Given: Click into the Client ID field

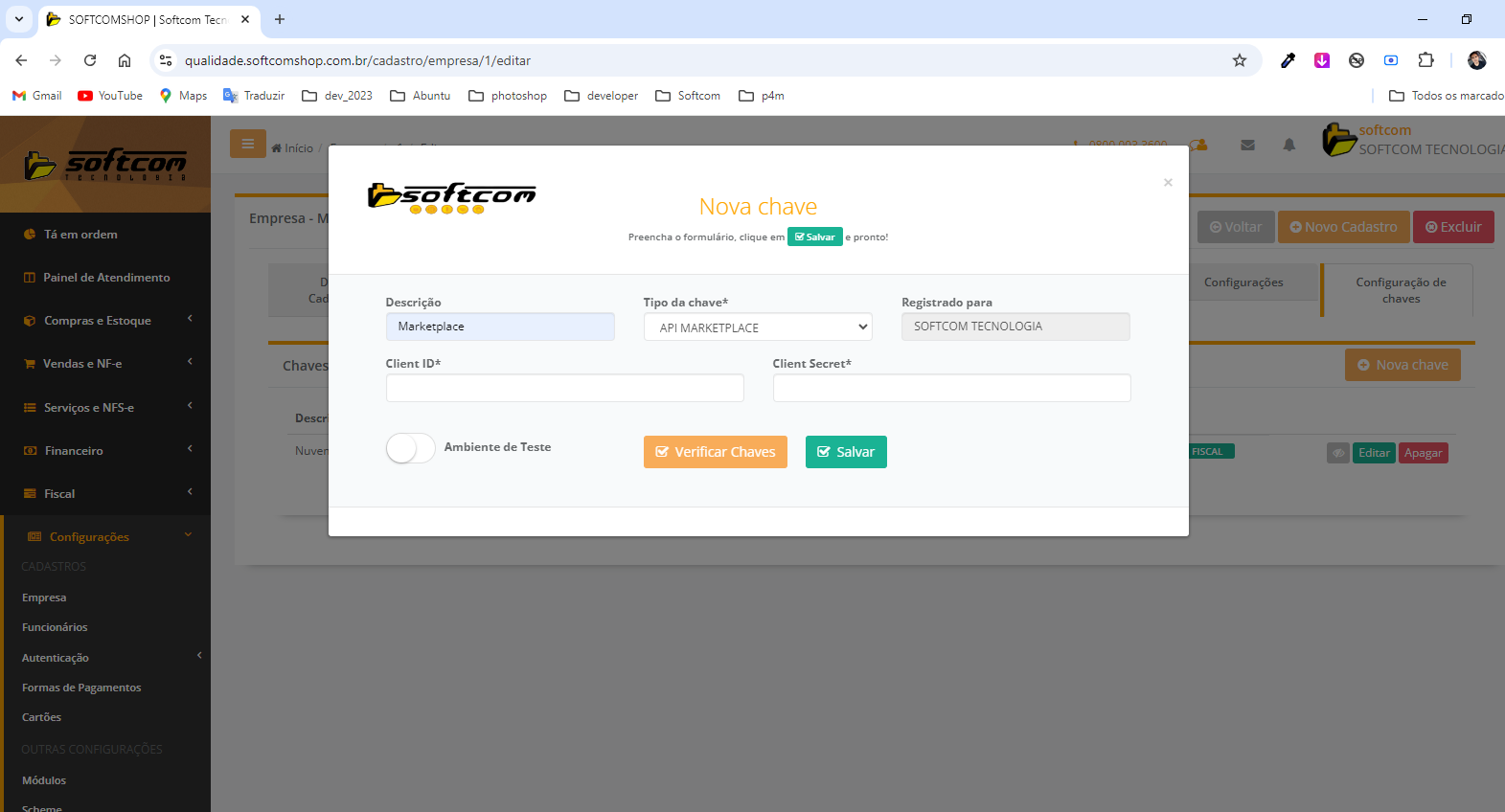Looking at the screenshot, I should click(564, 388).
